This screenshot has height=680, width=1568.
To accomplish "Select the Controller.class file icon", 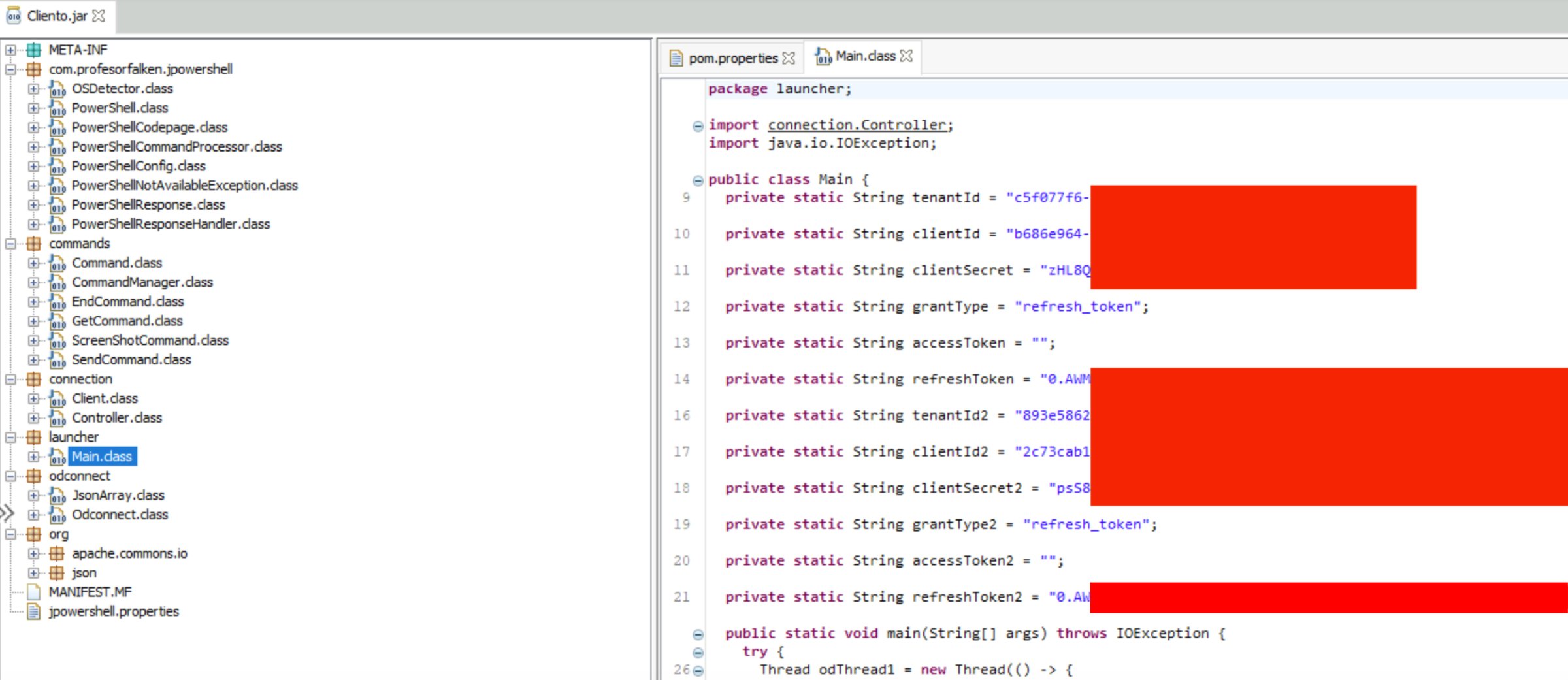I will click(x=57, y=419).
